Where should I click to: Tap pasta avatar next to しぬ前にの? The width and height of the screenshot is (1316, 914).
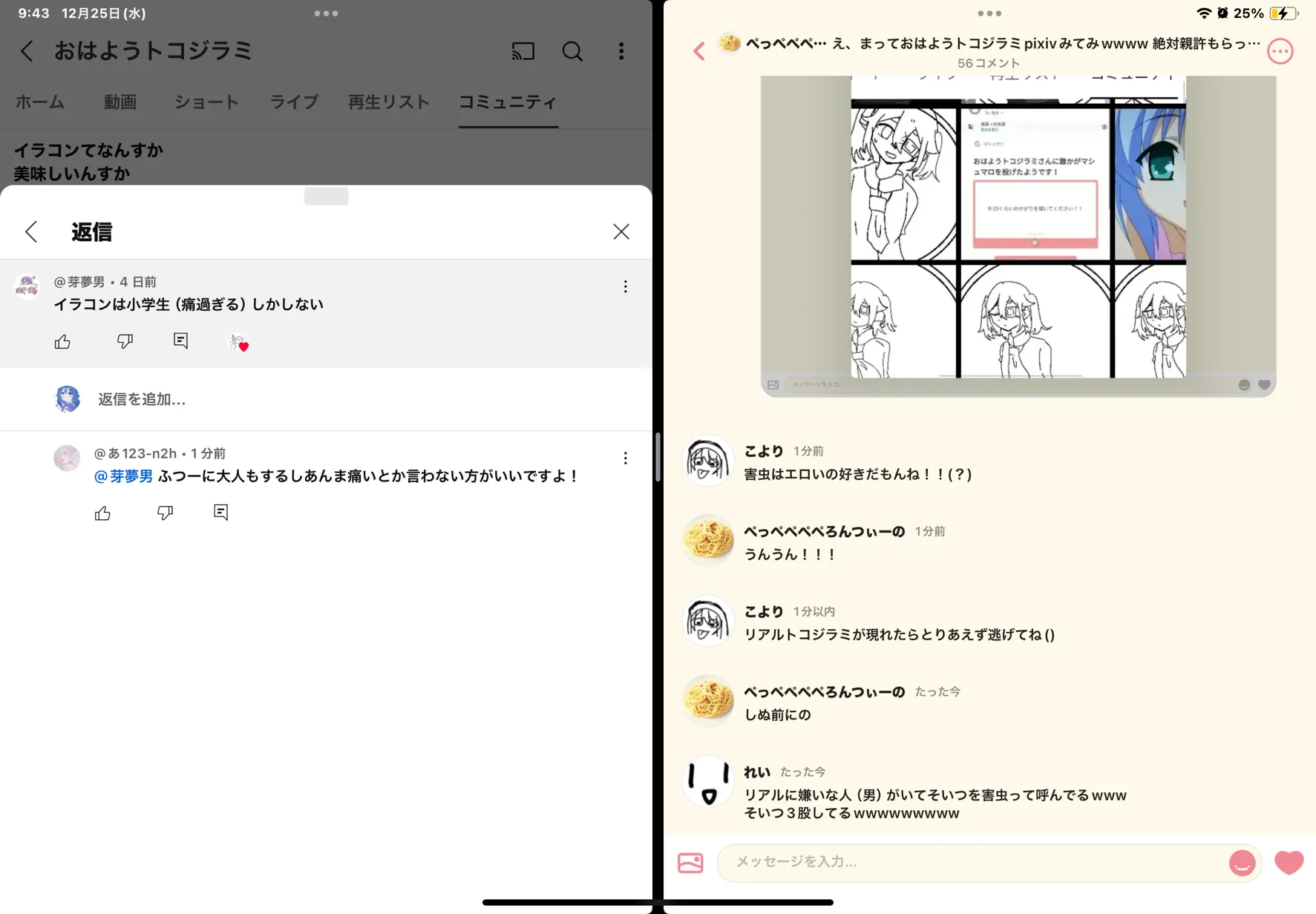click(707, 701)
